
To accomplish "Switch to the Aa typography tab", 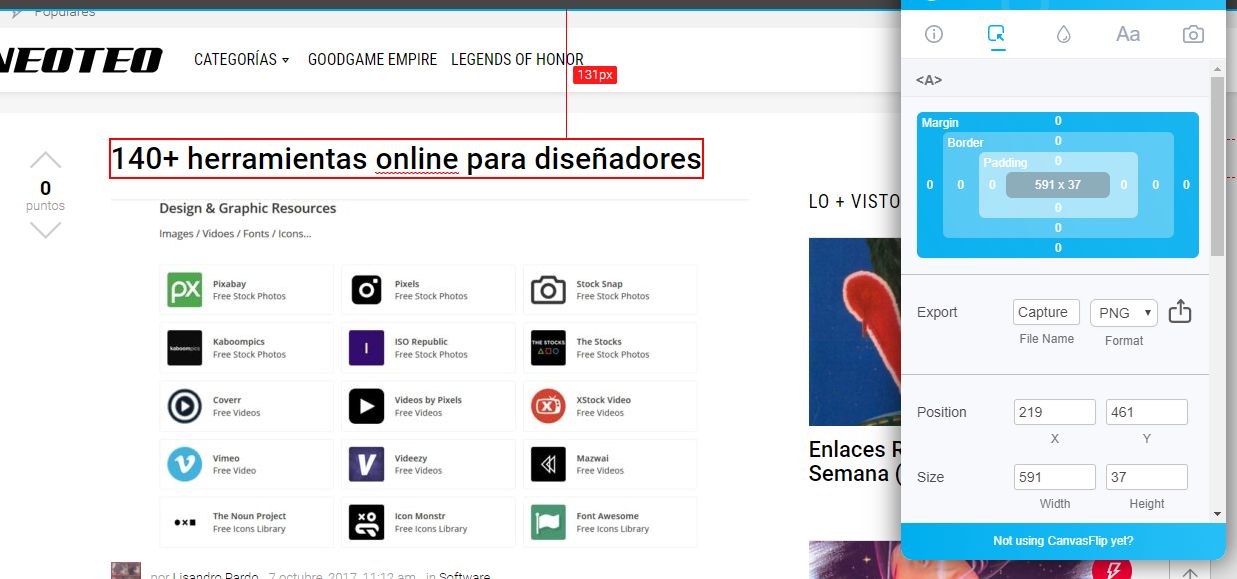I will [x=1128, y=34].
